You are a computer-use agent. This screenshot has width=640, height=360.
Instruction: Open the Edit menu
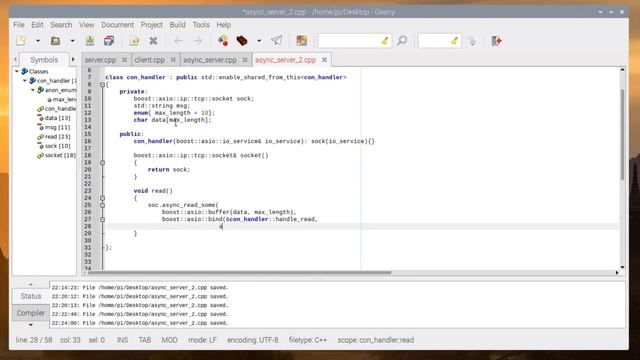[x=37, y=25]
